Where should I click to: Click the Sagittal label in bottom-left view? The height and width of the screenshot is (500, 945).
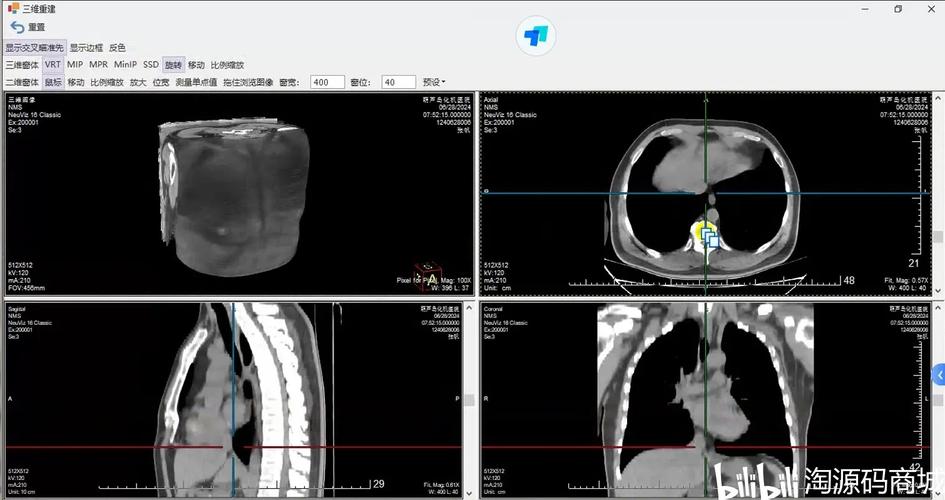(15, 309)
